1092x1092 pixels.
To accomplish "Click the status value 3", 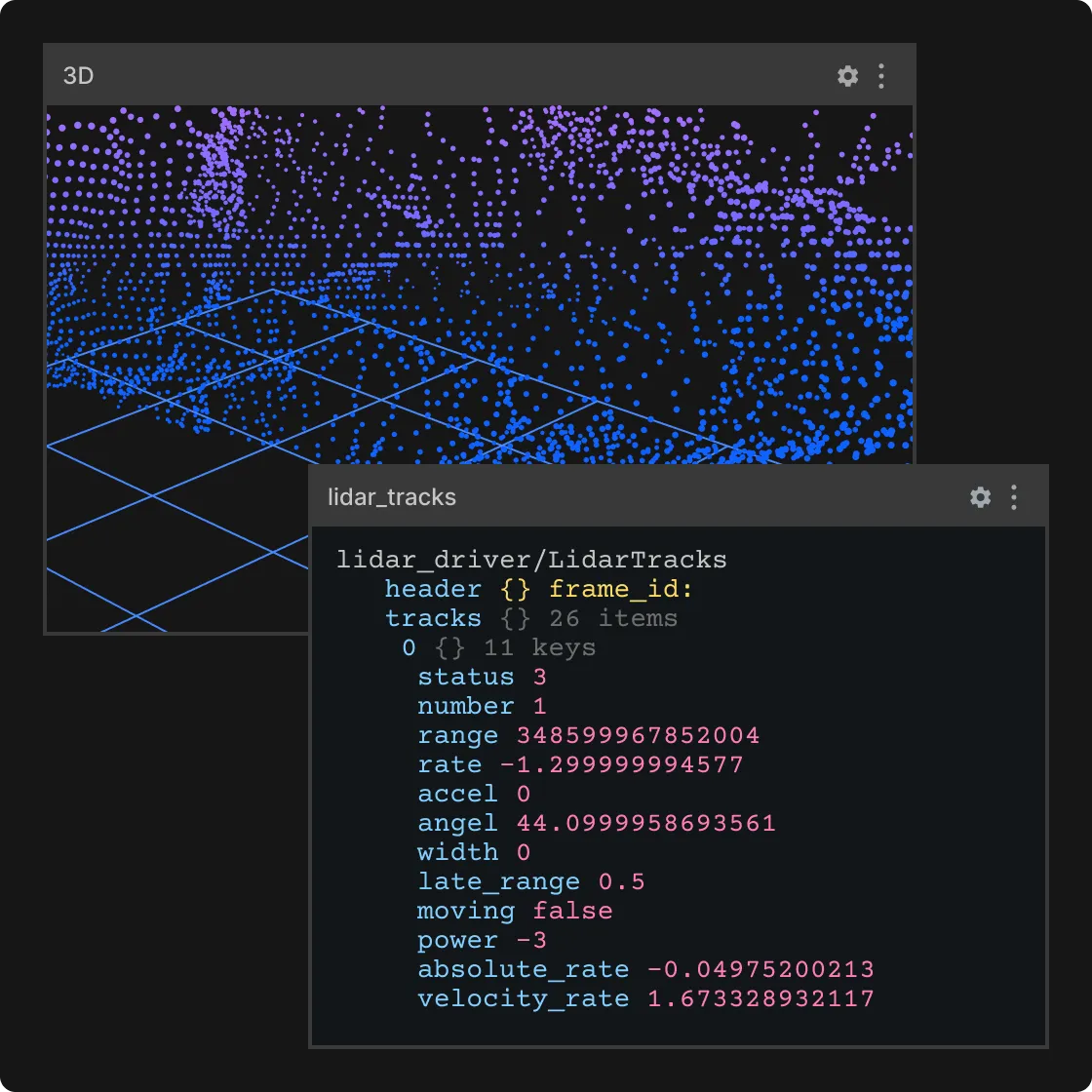I will (539, 677).
